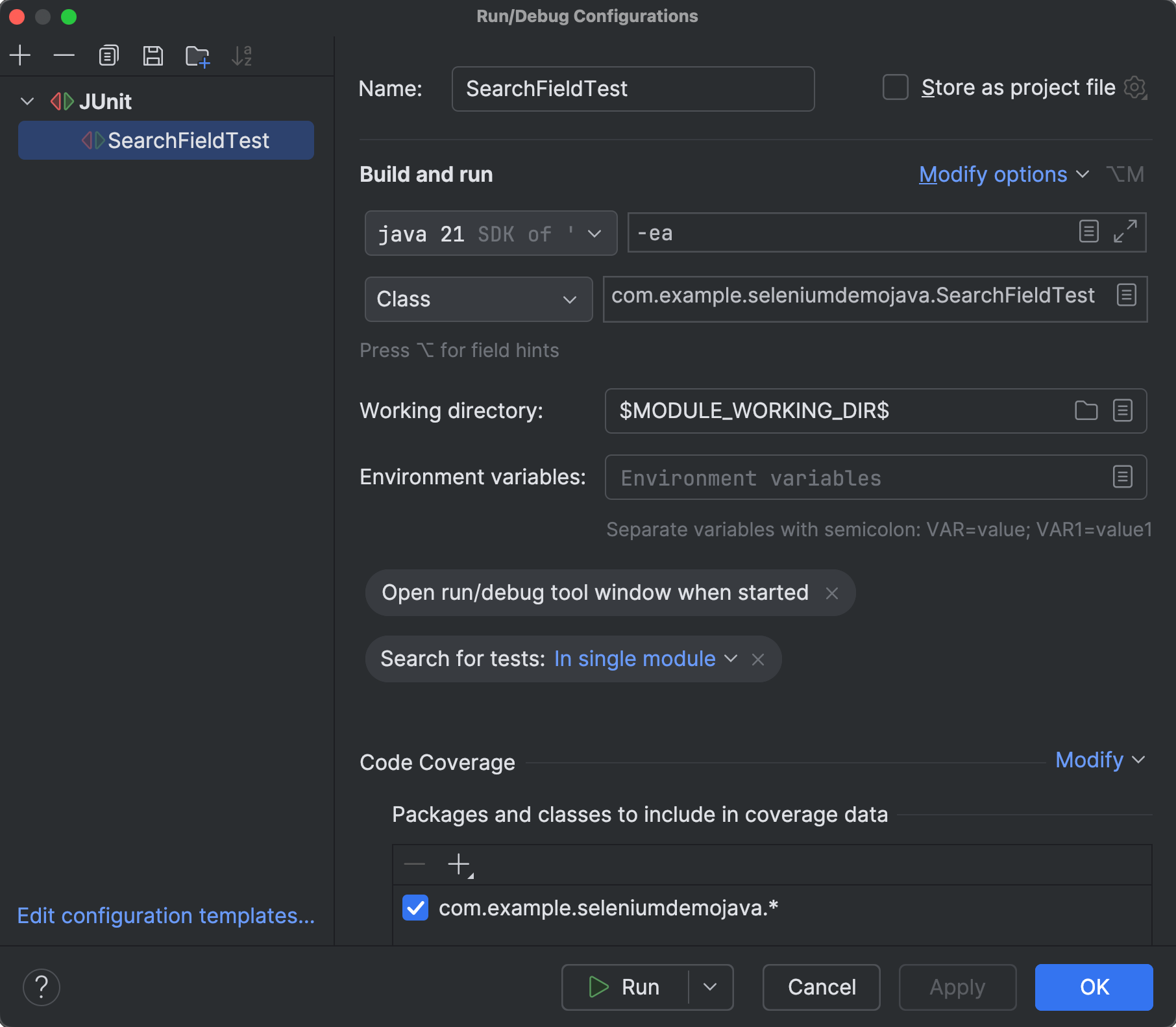Enable Store as project file
Screen dimensions: 1176x1027
tap(896, 88)
